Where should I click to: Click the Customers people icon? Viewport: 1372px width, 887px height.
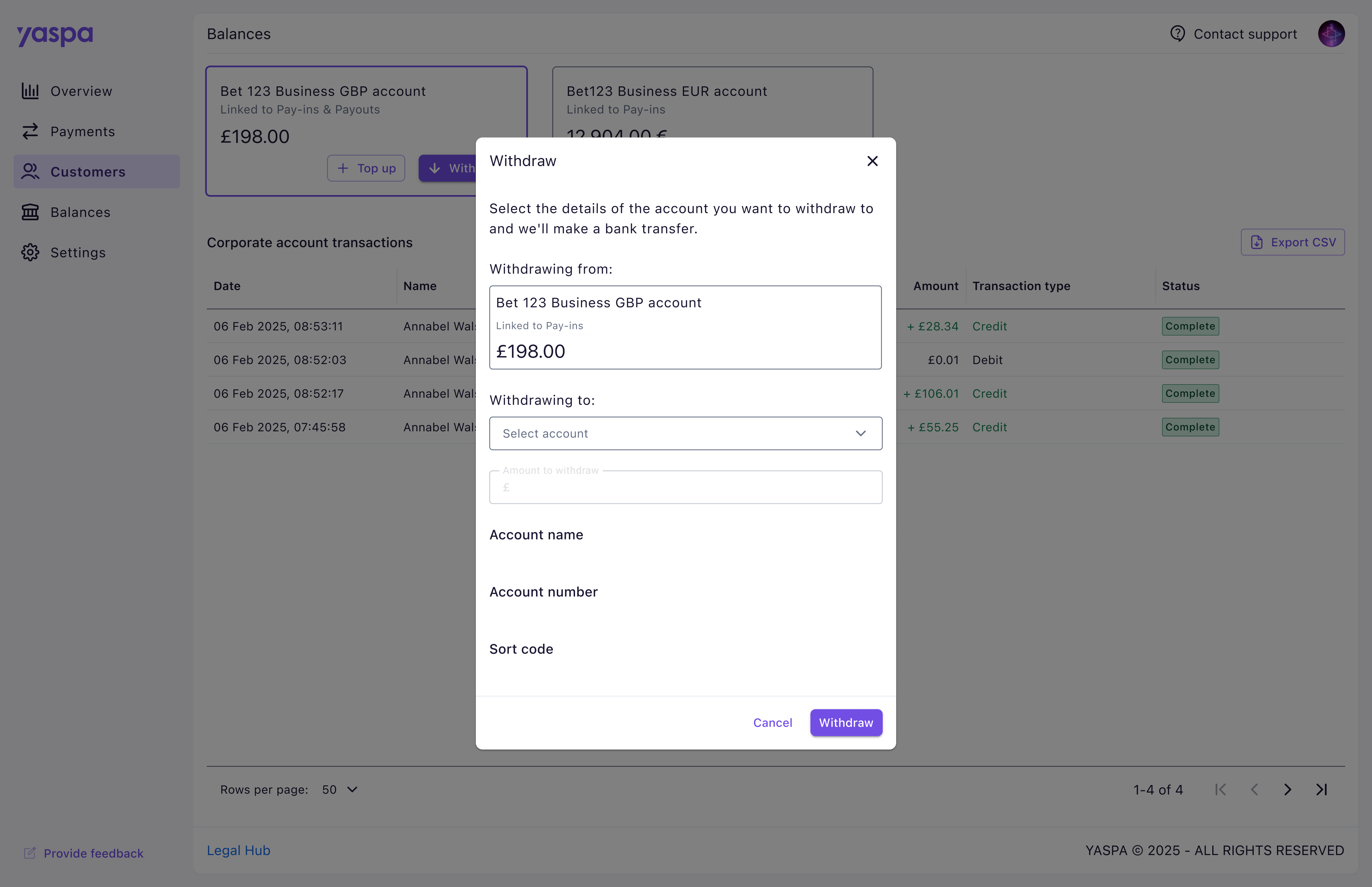(30, 172)
